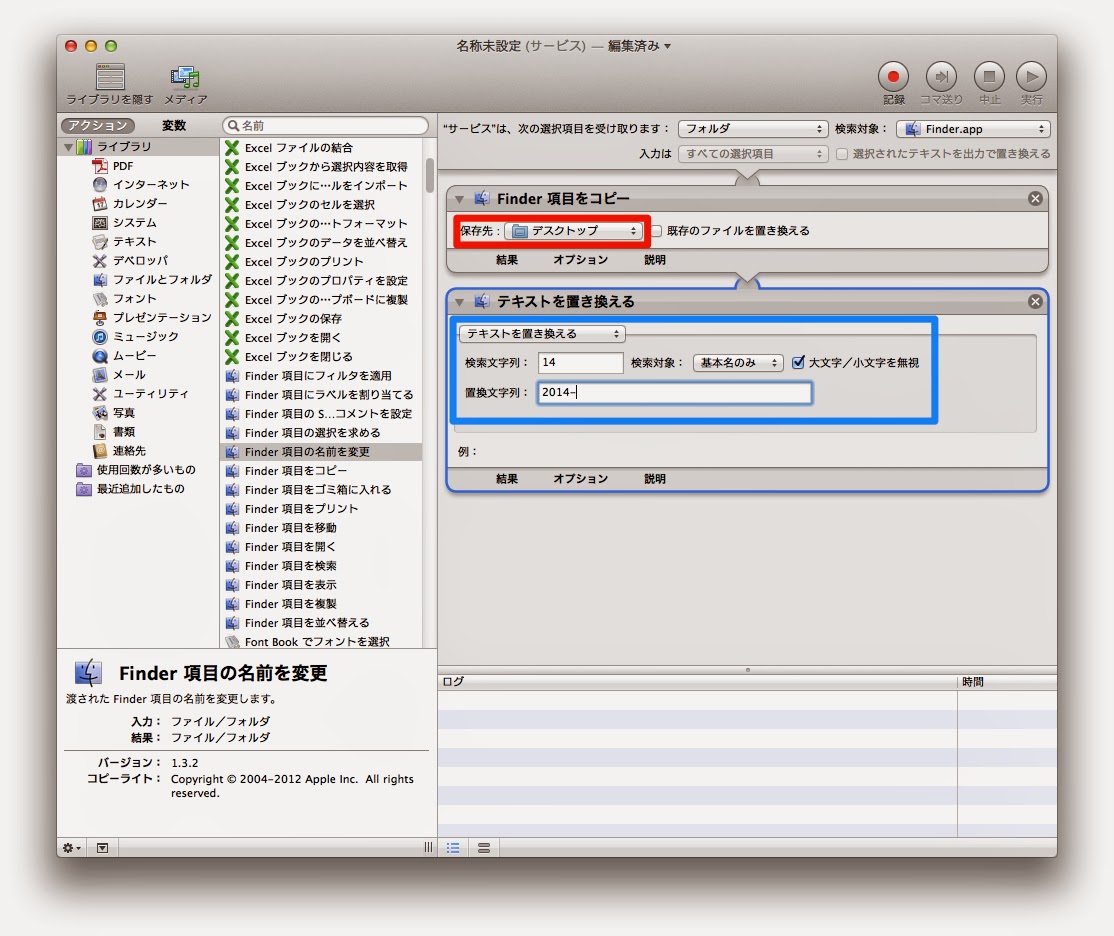
Task: Click the 検索文字列 field containing 14
Action: tap(580, 362)
